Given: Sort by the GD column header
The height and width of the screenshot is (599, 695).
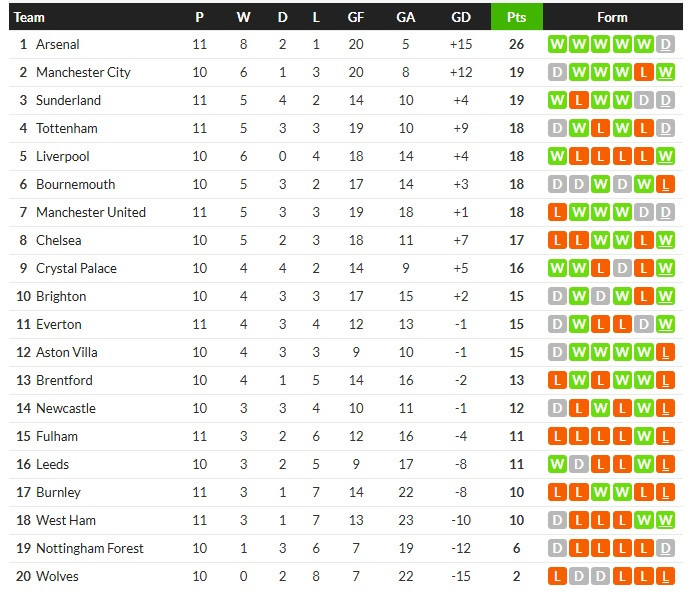Looking at the screenshot, I should point(461,17).
